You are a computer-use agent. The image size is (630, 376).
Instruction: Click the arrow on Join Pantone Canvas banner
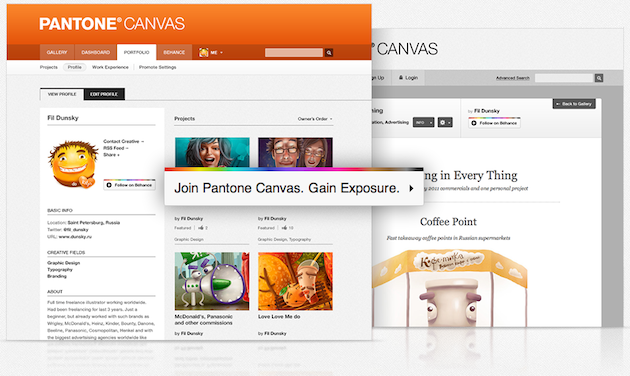coord(411,188)
